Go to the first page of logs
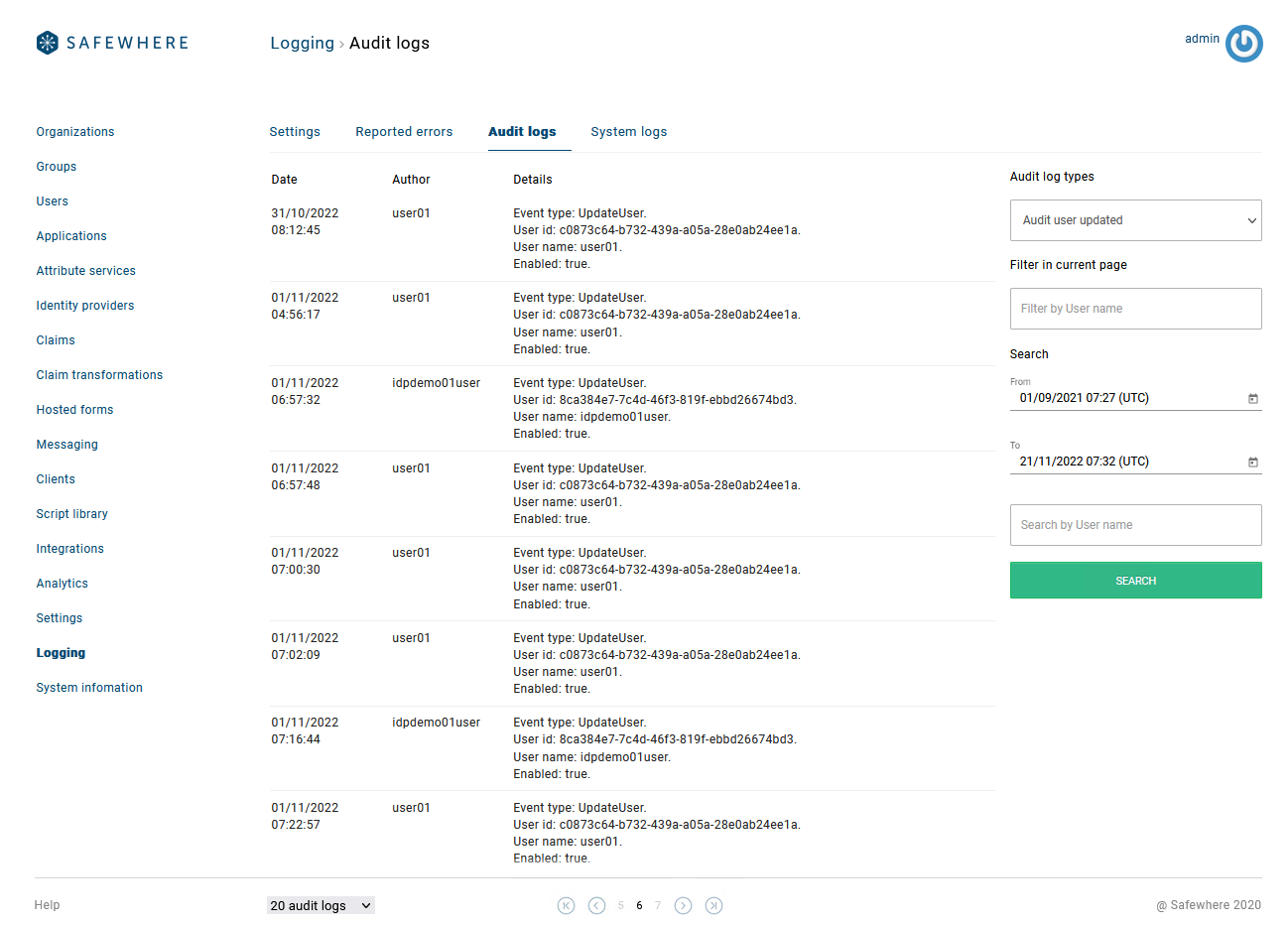 pos(566,905)
